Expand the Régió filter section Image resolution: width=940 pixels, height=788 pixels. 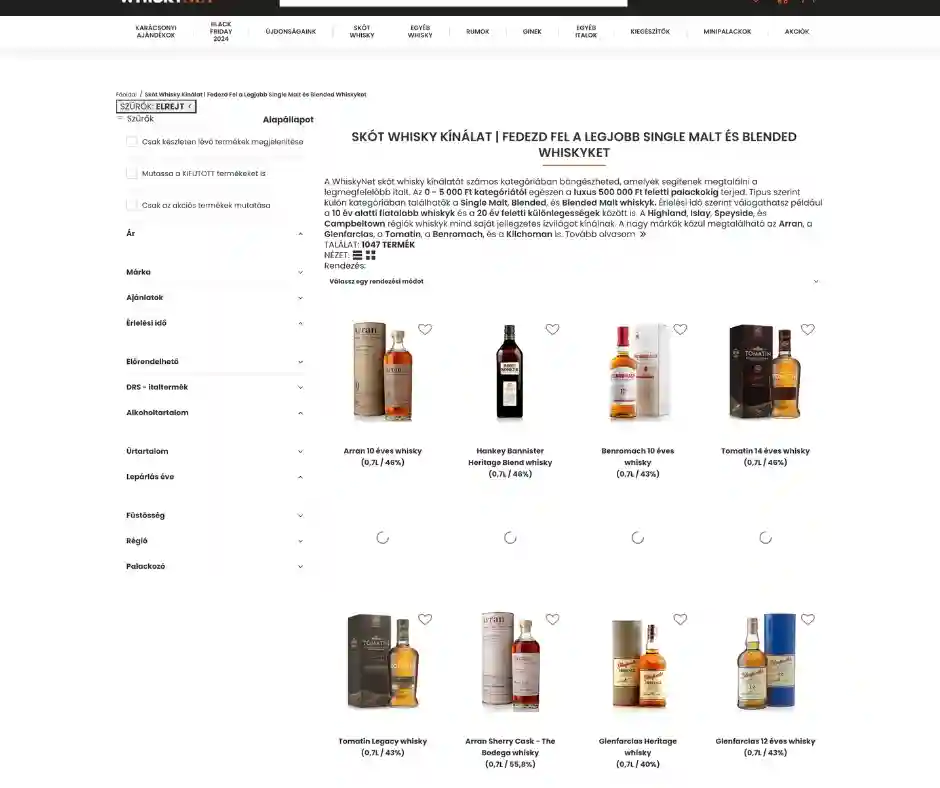214,541
